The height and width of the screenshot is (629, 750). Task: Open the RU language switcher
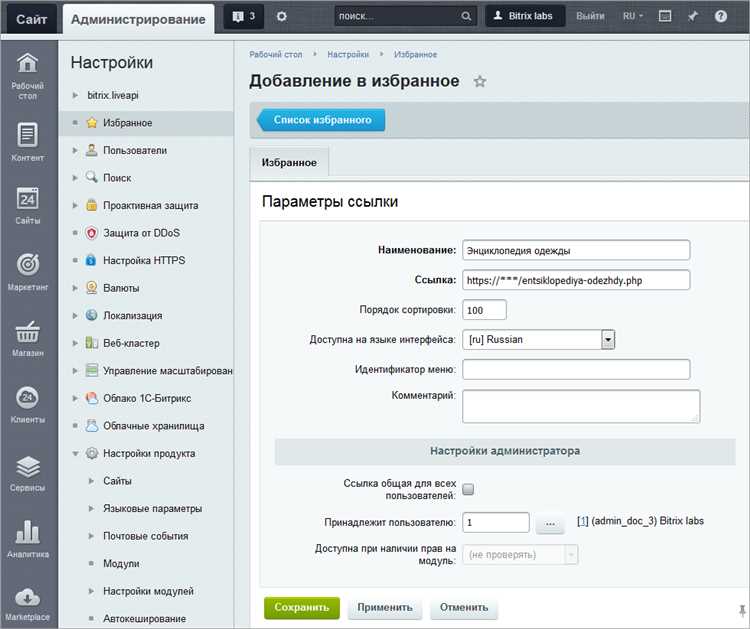tap(632, 16)
